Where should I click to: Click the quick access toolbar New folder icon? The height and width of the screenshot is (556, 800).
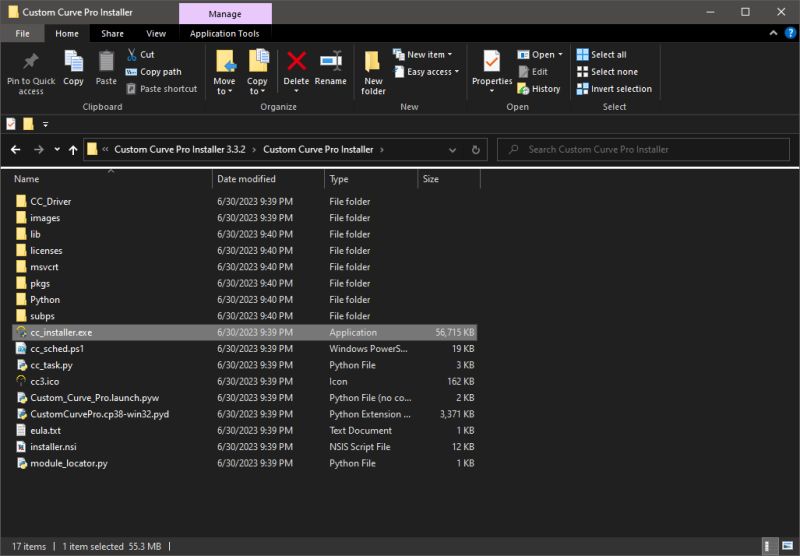28,124
